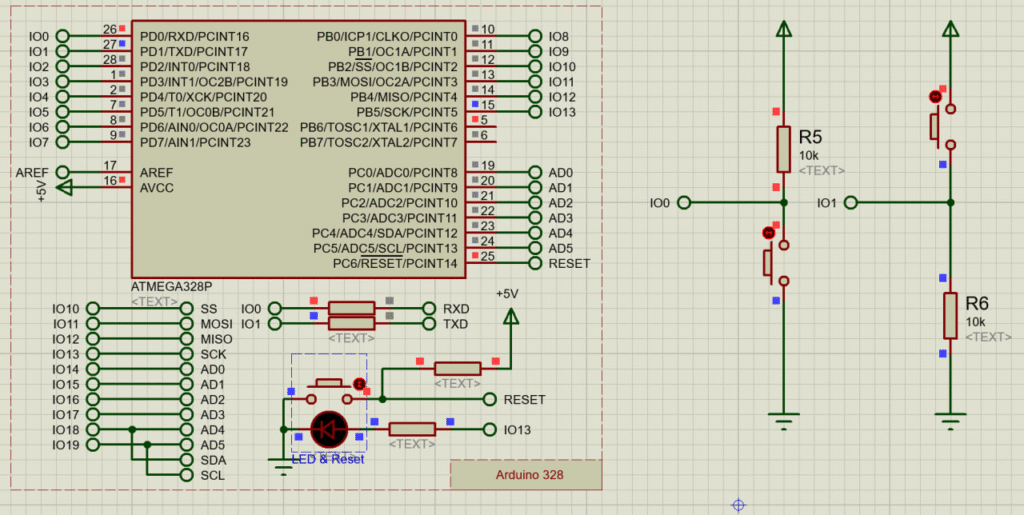Click pin name PB6/TOSC1/XTAL1/PCINT6

click(379, 127)
